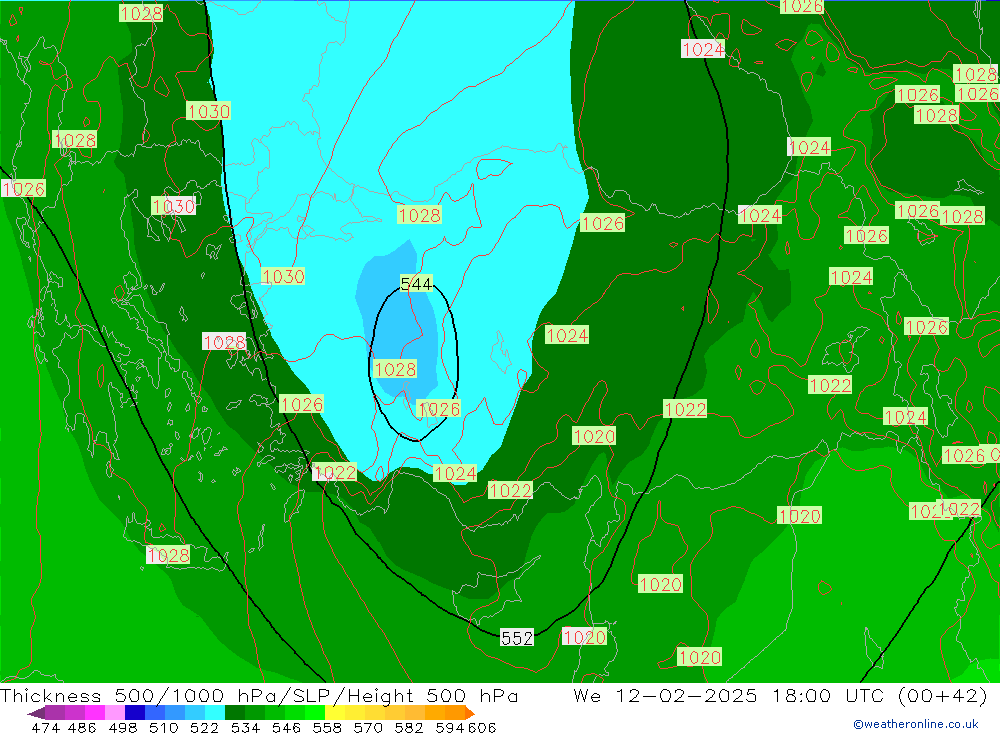This screenshot has height=733, width=1000.
Task: Click the 1028 pressure label inside the 544 contour
Action: coord(395,369)
